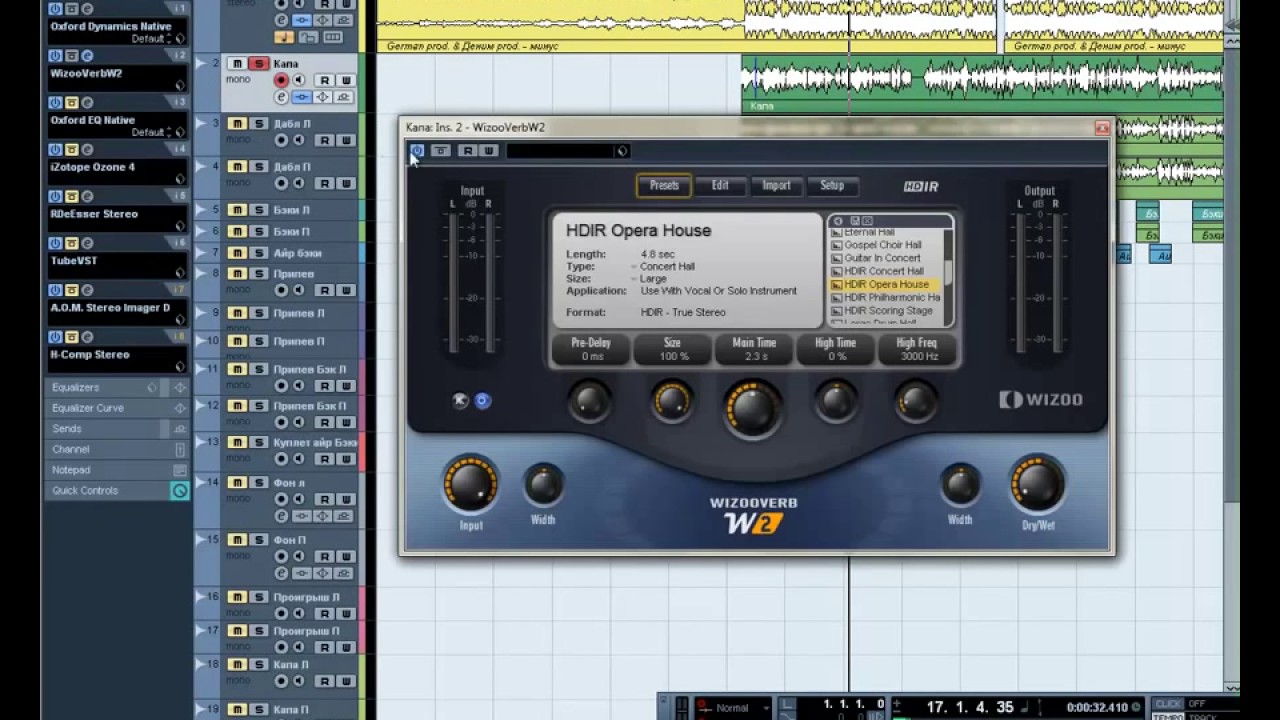The width and height of the screenshot is (1280, 720).
Task: Open editor for WizooVerbW2 insert slot
Action: pyautogui.click(x=87, y=55)
